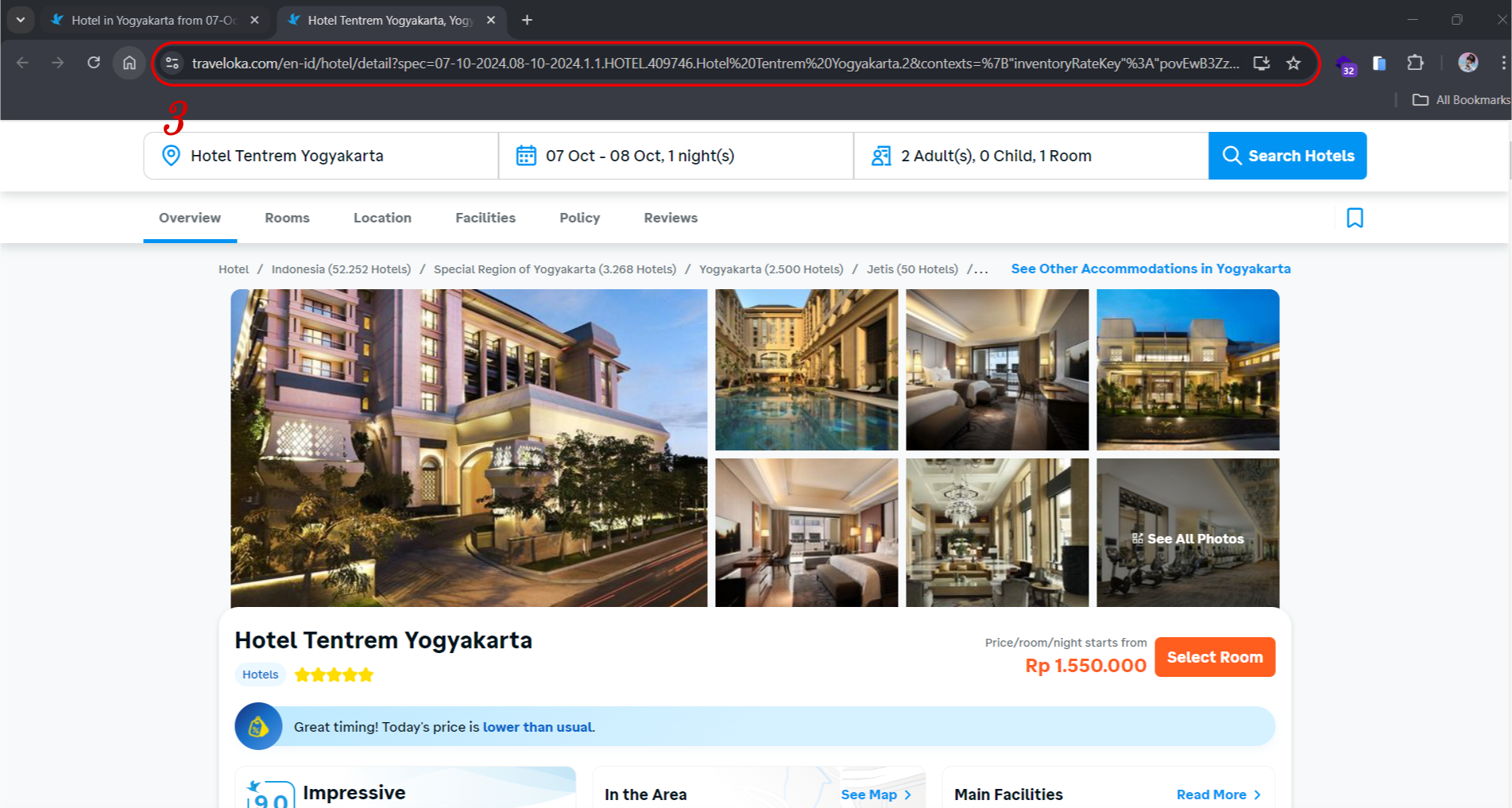The width and height of the screenshot is (1512, 808).
Task: Open browser home page
Action: [x=130, y=63]
